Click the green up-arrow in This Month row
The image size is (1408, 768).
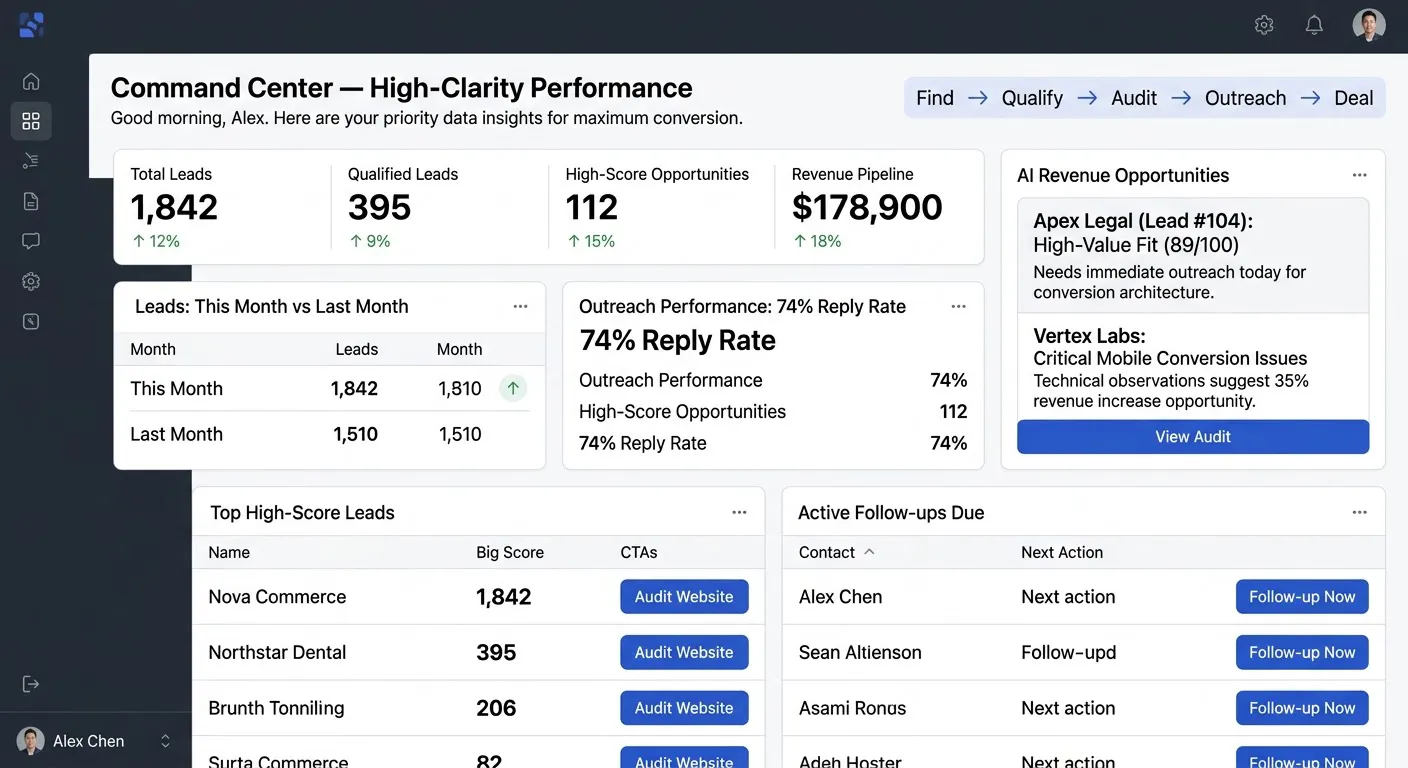pyautogui.click(x=513, y=388)
